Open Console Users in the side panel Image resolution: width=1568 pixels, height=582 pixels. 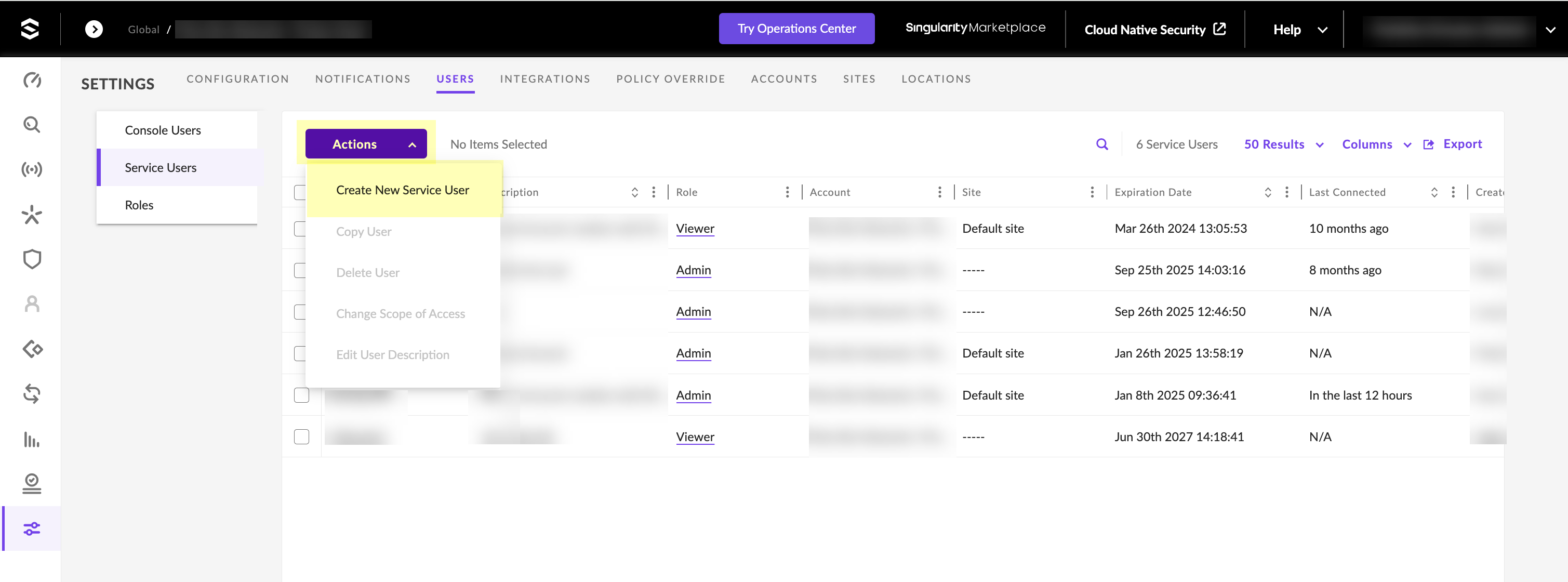(x=163, y=130)
